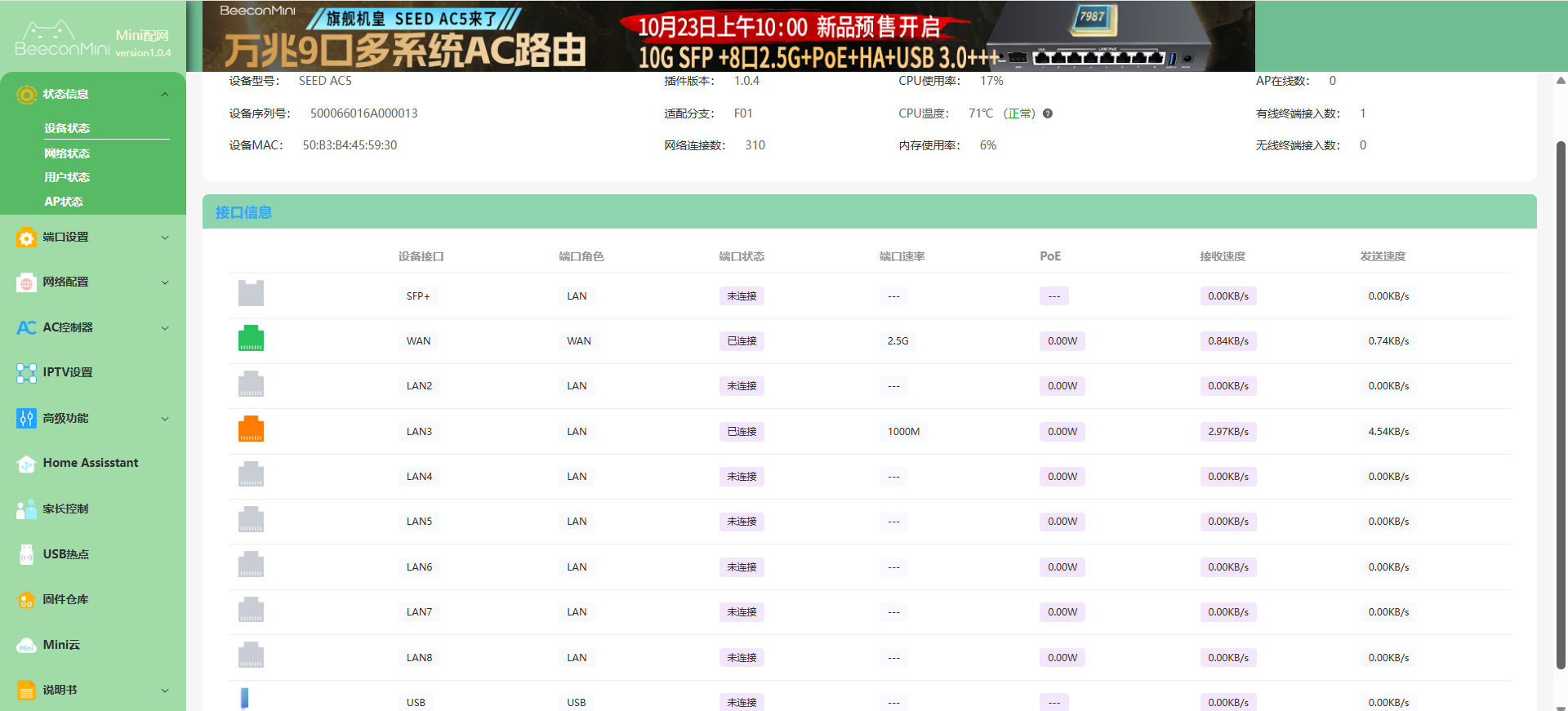Click the USB热点 sidebar icon
Screen dimensions: 1568x711
coord(26,554)
